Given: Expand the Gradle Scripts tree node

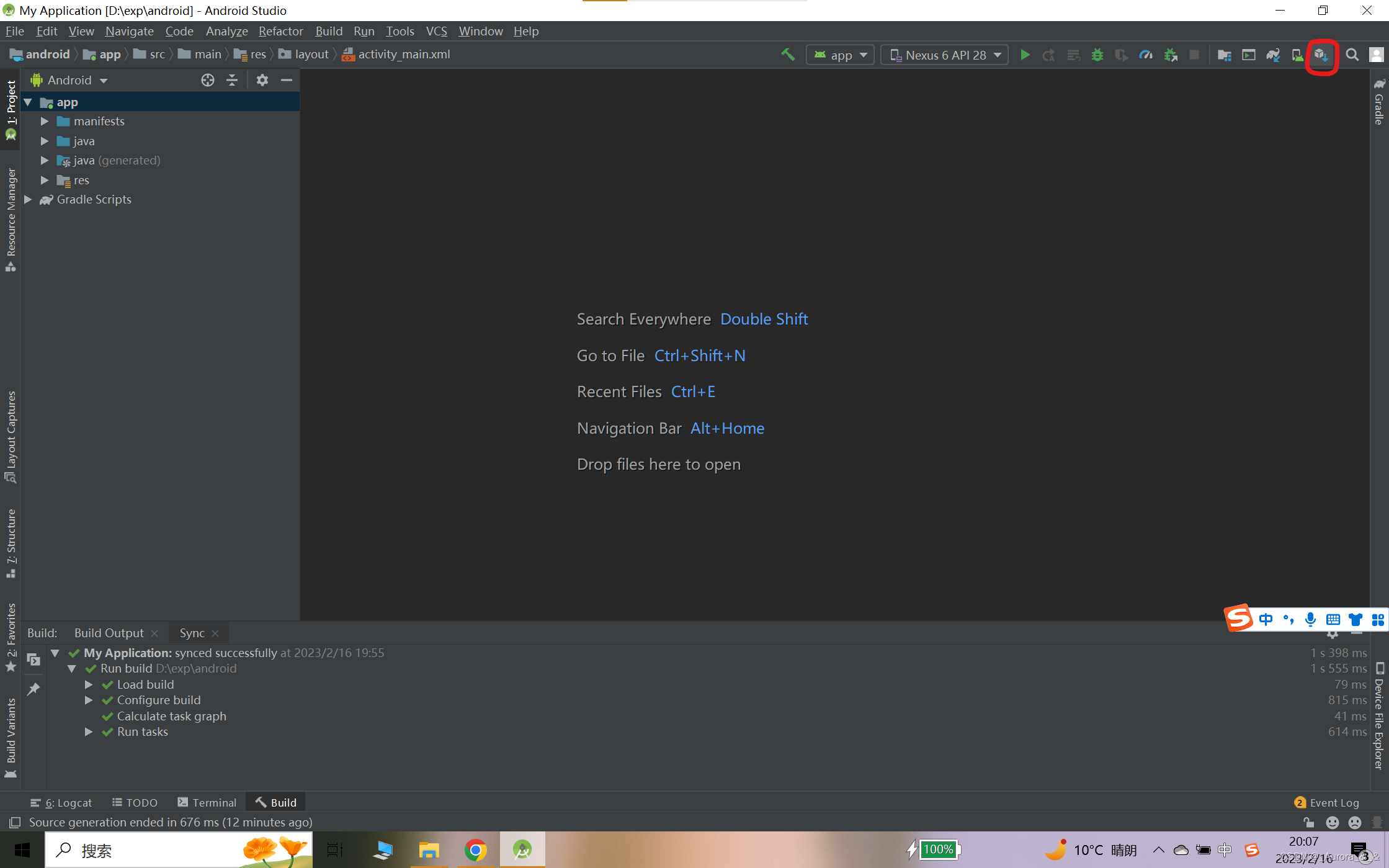Looking at the screenshot, I should point(28,199).
